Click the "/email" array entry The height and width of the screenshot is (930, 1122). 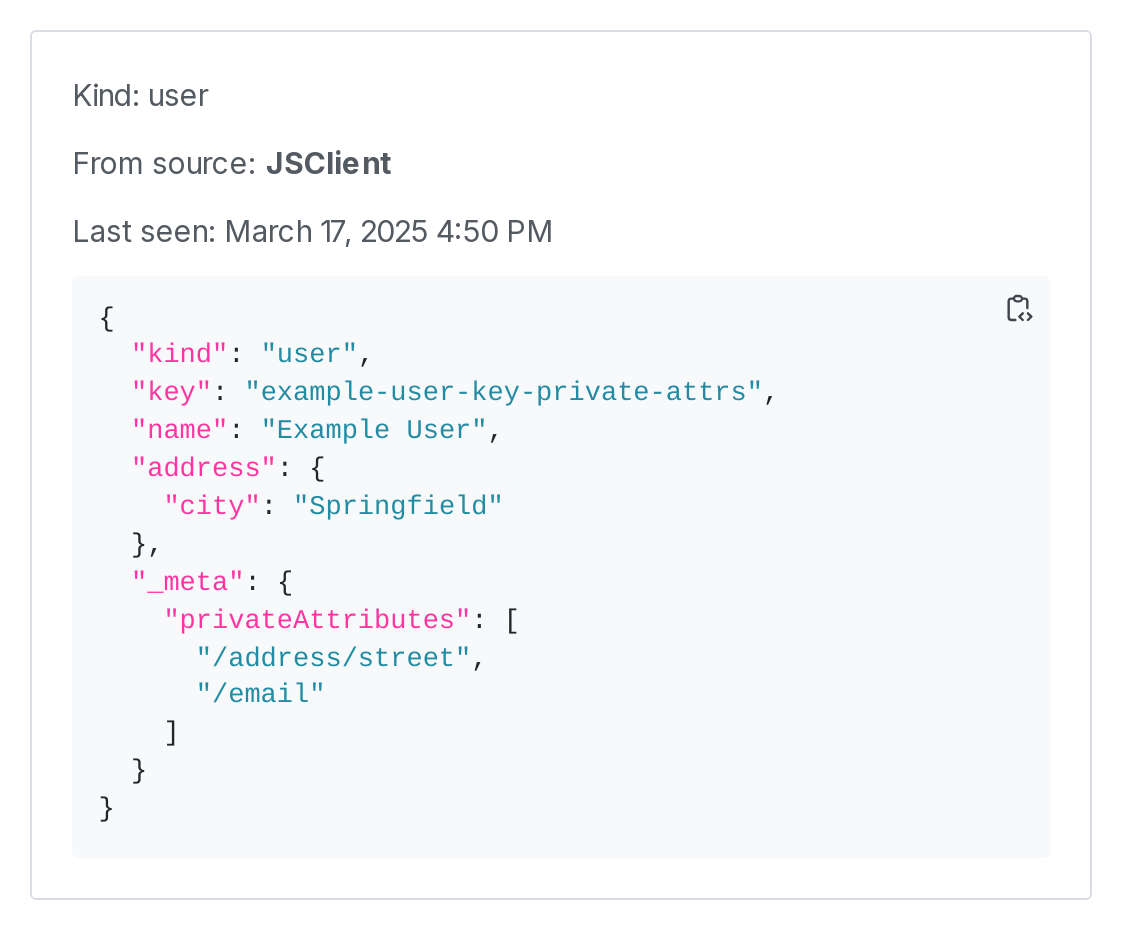coord(261,693)
